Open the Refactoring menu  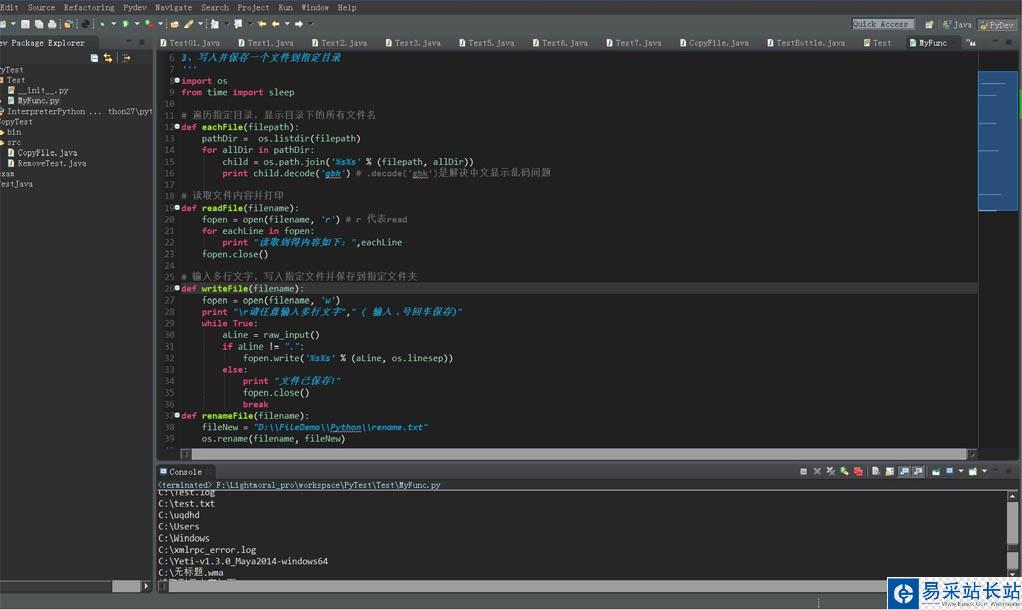(x=89, y=7)
